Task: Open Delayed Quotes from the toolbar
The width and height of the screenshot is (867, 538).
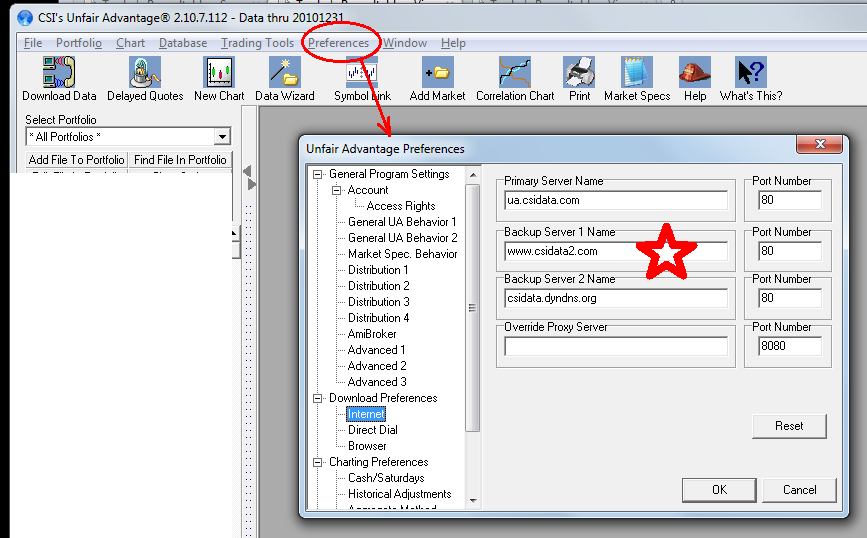Action: (145, 72)
